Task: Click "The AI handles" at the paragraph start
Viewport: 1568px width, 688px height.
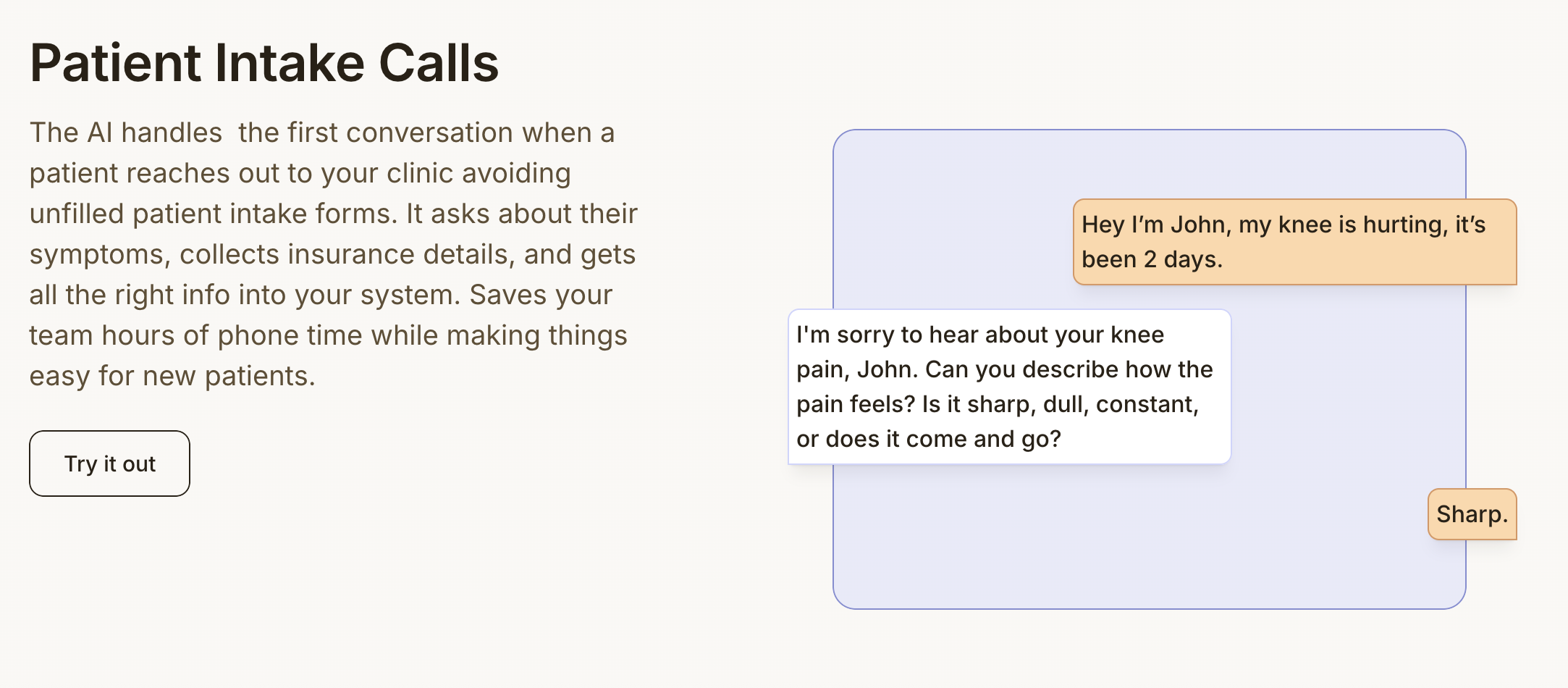Action: coord(126,133)
